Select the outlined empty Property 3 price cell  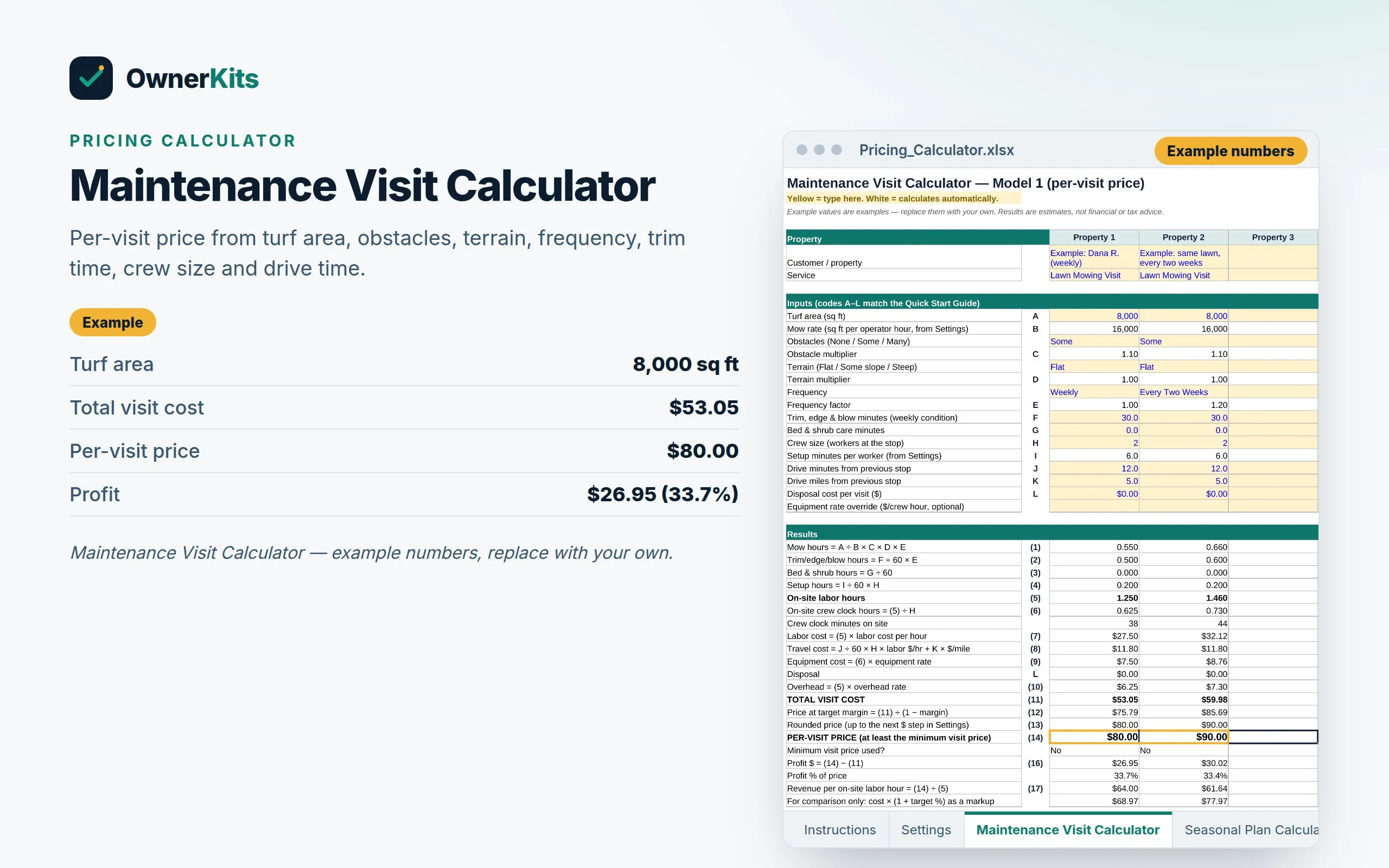point(1273,737)
